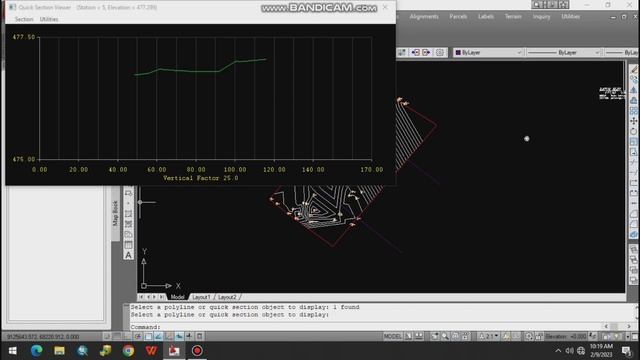Open Bandicam recorder from the taskbar
Screen dimensions: 640x360
point(197,351)
